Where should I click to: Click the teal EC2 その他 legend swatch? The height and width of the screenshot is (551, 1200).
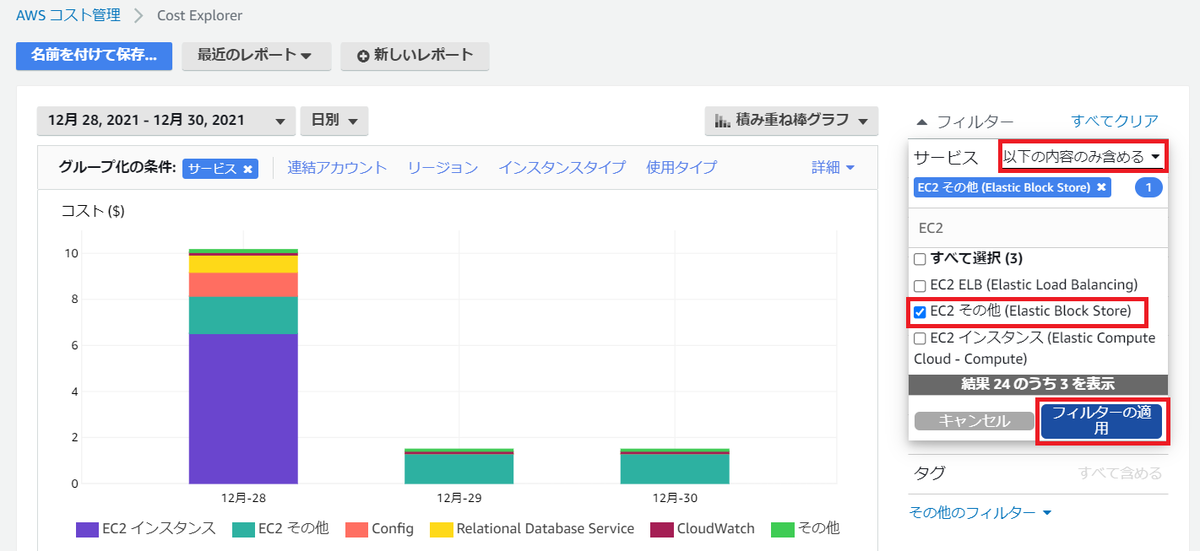point(243,529)
